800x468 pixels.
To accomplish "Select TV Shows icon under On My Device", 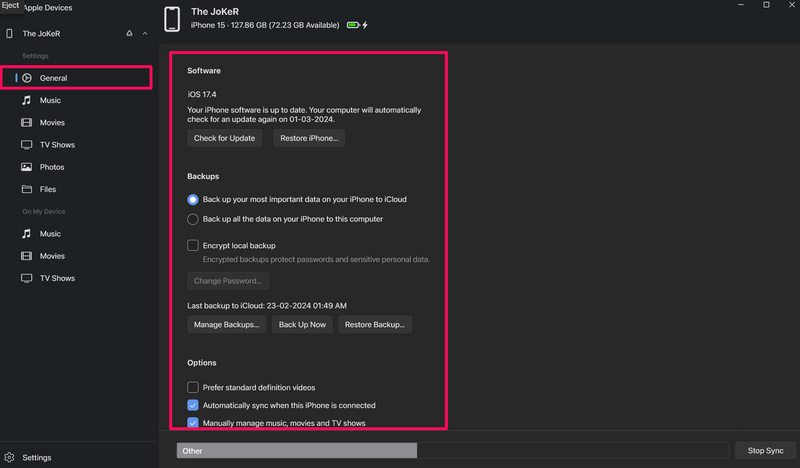I will tap(27, 278).
